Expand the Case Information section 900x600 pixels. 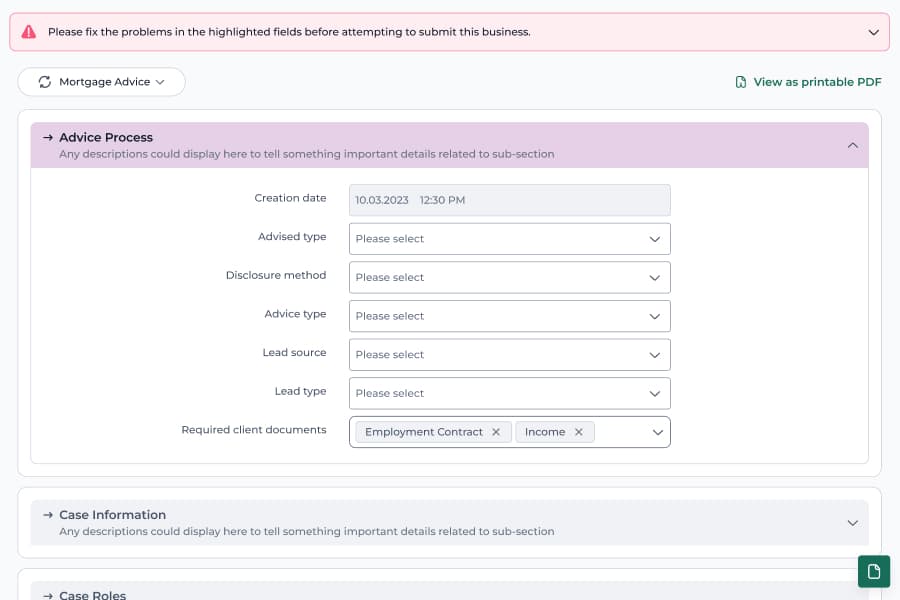point(852,523)
